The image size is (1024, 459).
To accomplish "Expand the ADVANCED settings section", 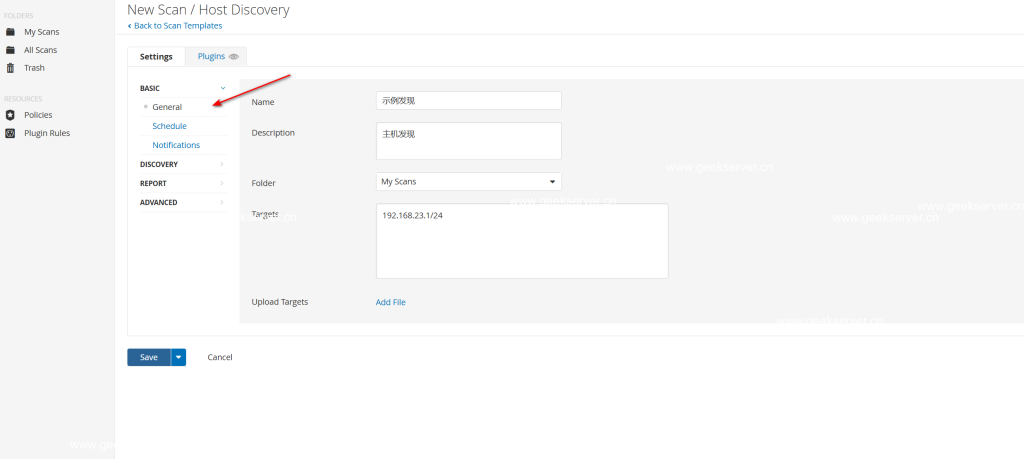I will [x=222, y=202].
